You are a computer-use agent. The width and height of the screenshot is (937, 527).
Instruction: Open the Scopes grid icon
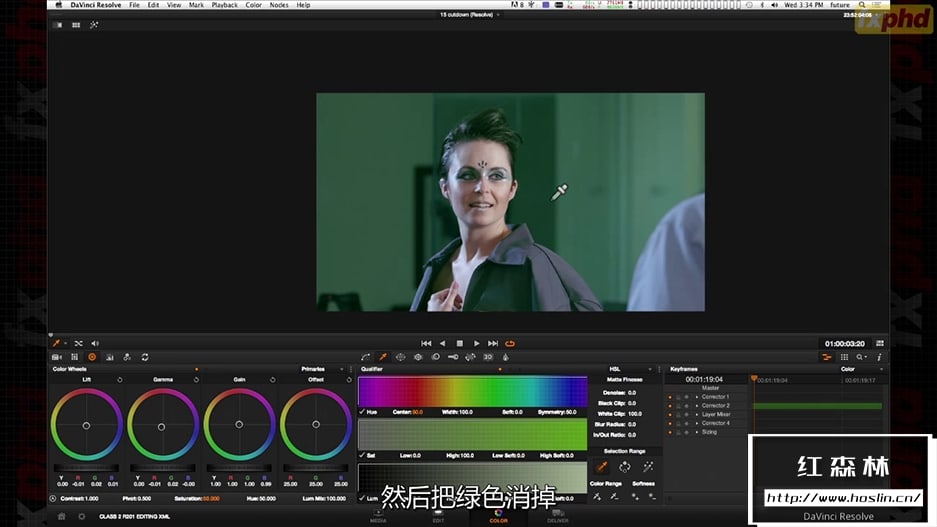pyautogui.click(x=844, y=357)
